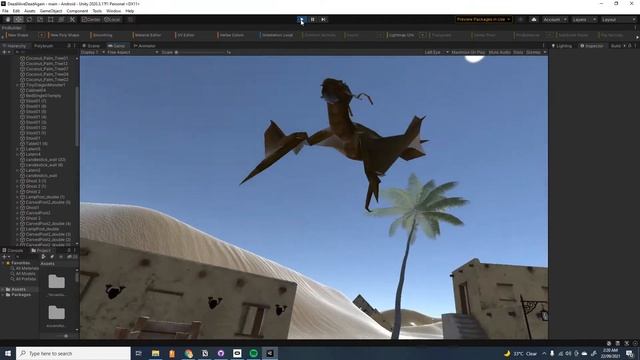Click the Pause button

tap(312, 20)
